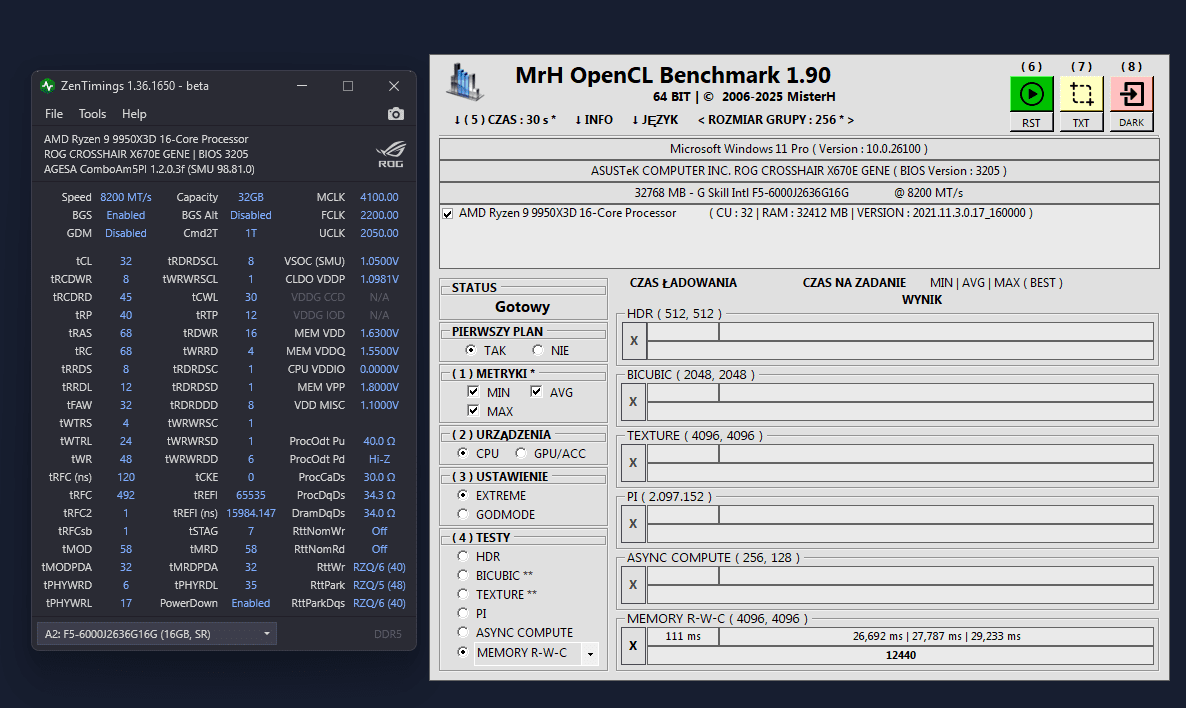This screenshot has width=1186, height=708.
Task: Open MEMORY R-W-C dropdown arrow
Action: [590, 654]
